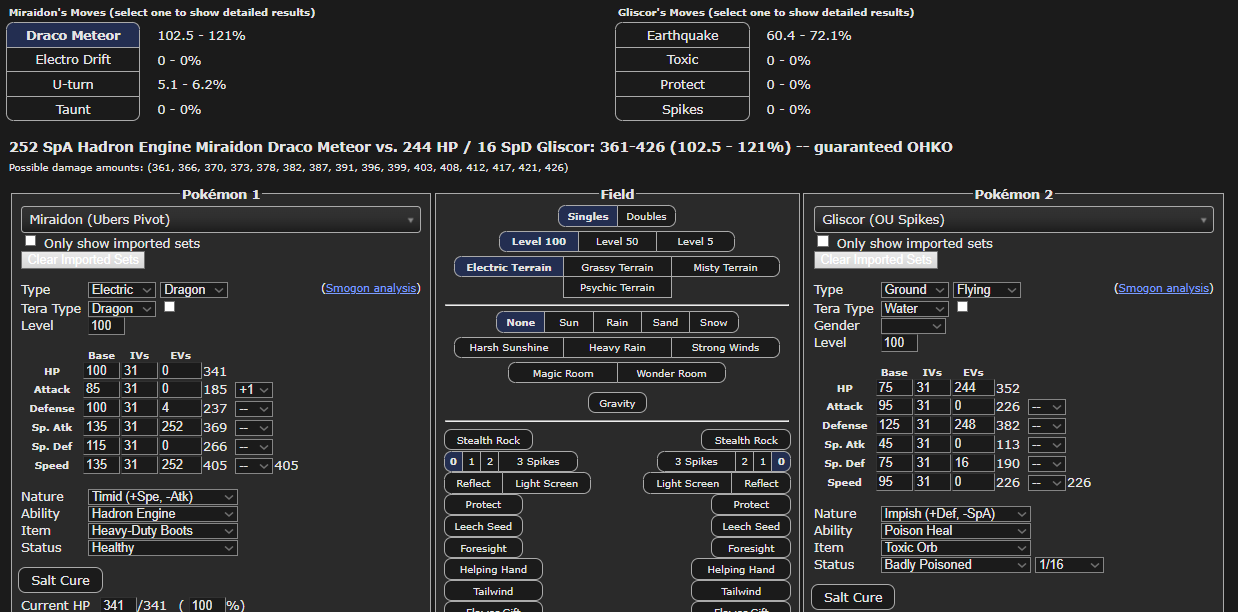Viewport: 1238px width, 612px height.
Task: Open Miraidon's Item Heavy-Duty Boots dropdown
Action: [x=163, y=531]
